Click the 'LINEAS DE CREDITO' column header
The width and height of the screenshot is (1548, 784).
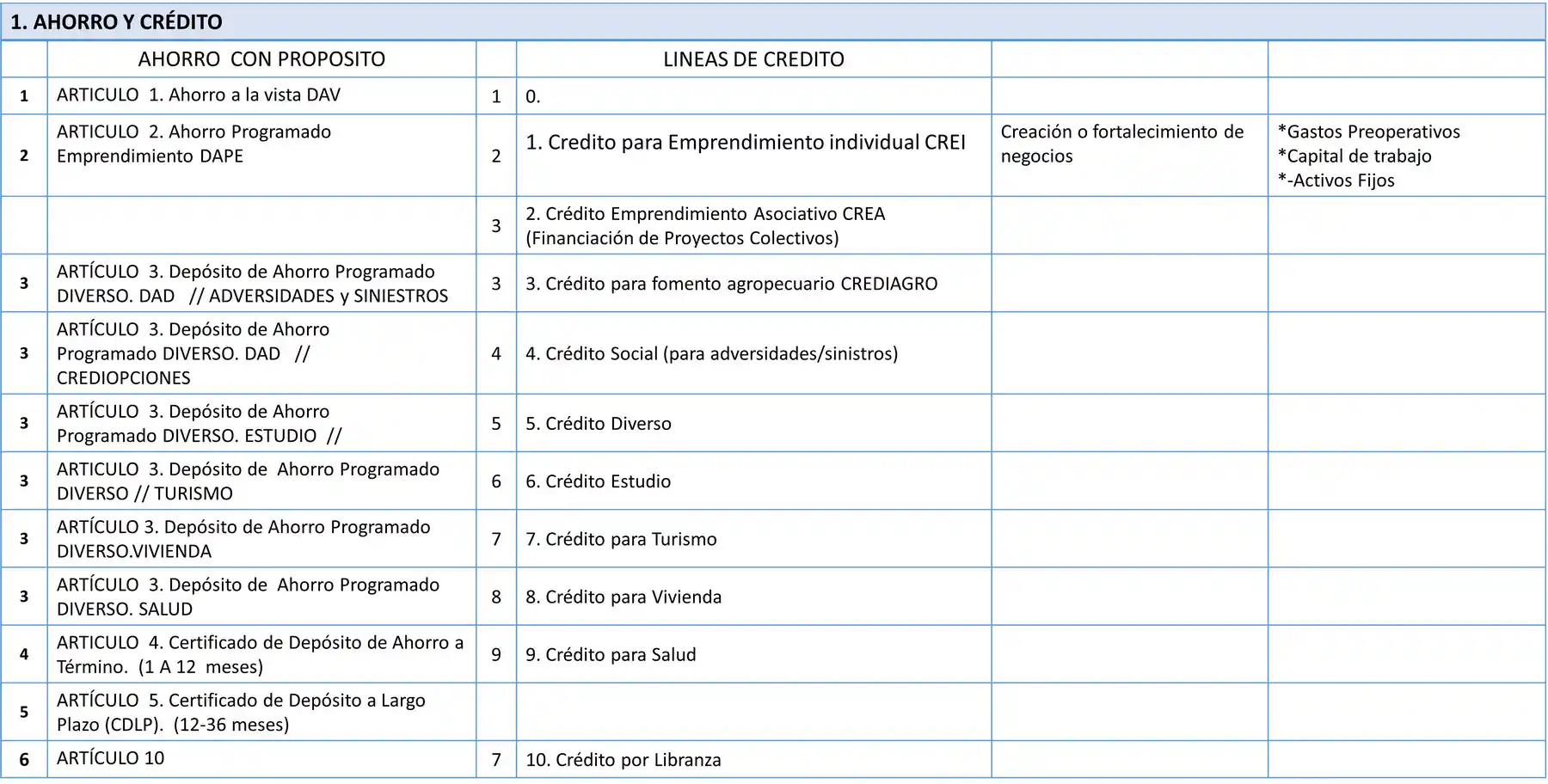point(753,59)
